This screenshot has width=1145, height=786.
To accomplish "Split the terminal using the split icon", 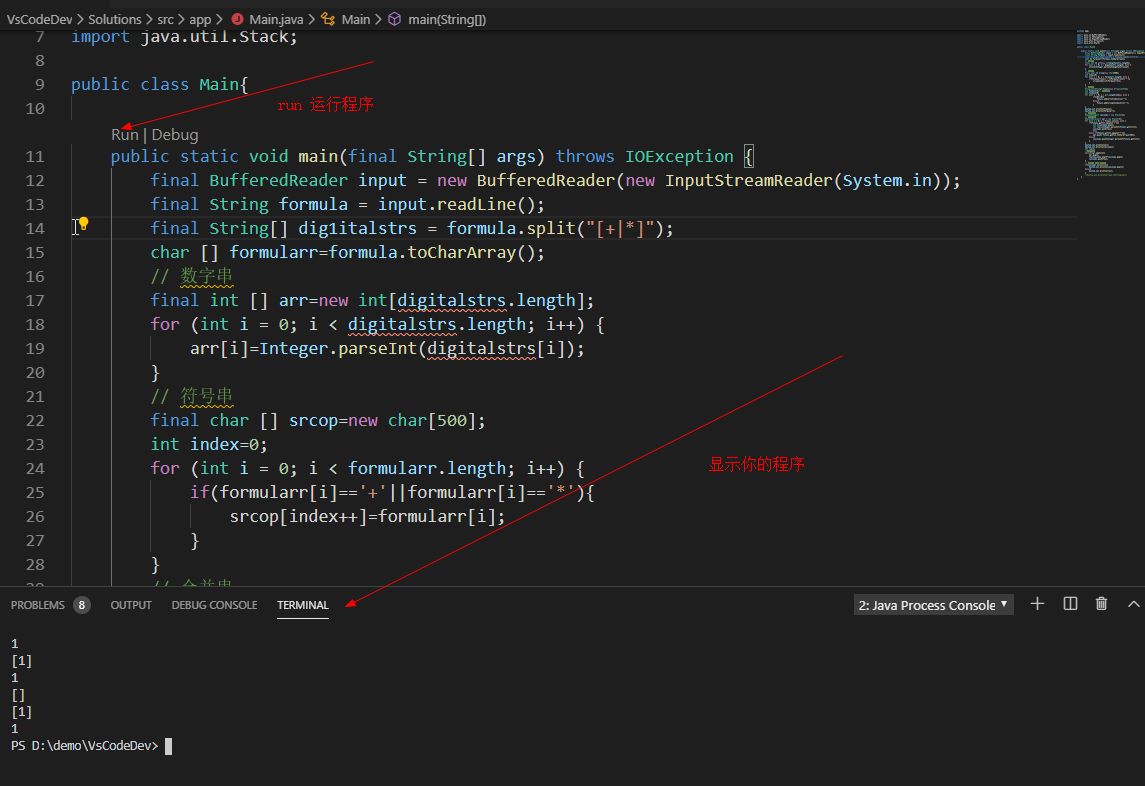I will pos(1069,603).
